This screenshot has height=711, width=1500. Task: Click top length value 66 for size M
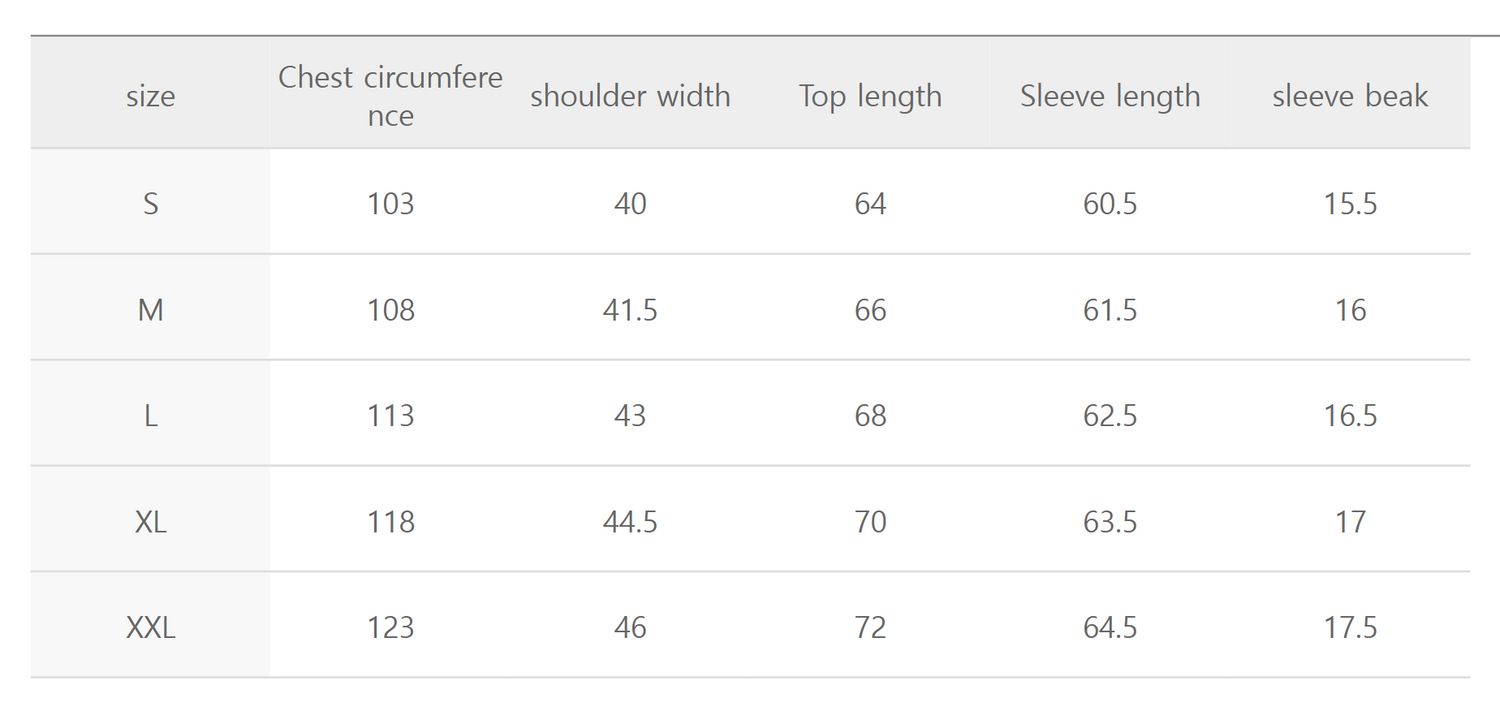tap(870, 310)
